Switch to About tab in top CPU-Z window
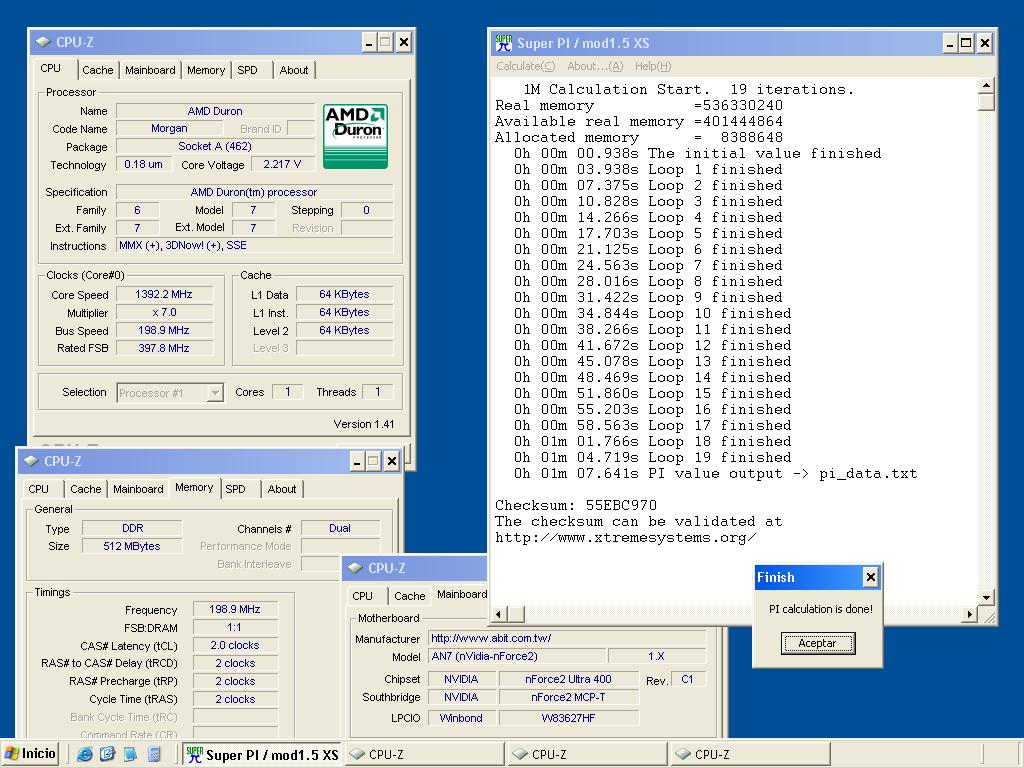The width and height of the screenshot is (1024, 768). 294,70
